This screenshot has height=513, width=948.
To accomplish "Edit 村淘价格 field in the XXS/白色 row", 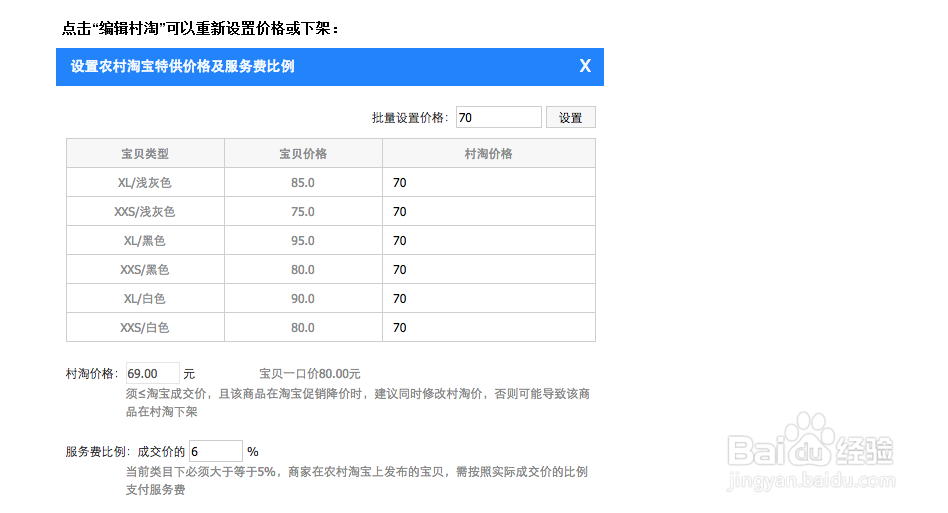I will (x=489, y=327).
